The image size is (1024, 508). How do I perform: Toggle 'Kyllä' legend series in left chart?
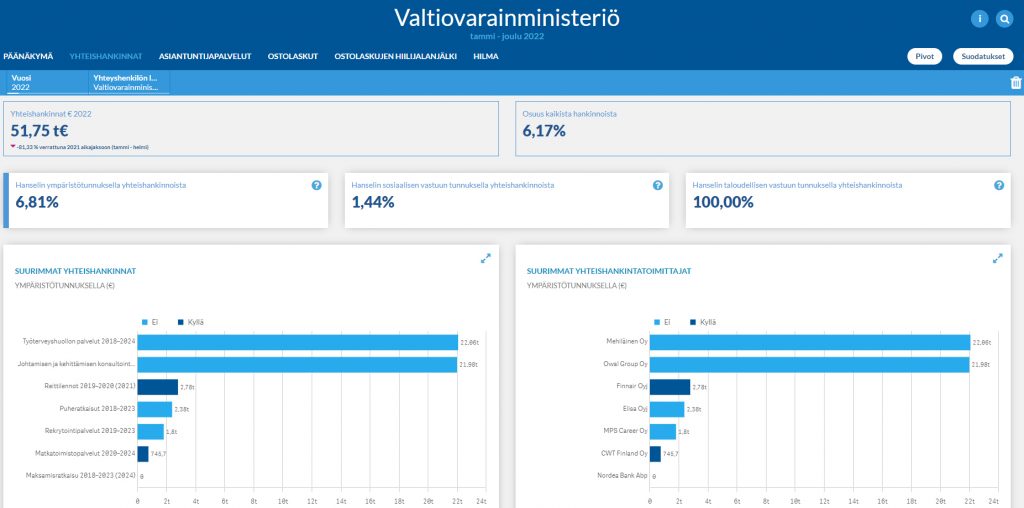pyautogui.click(x=190, y=322)
